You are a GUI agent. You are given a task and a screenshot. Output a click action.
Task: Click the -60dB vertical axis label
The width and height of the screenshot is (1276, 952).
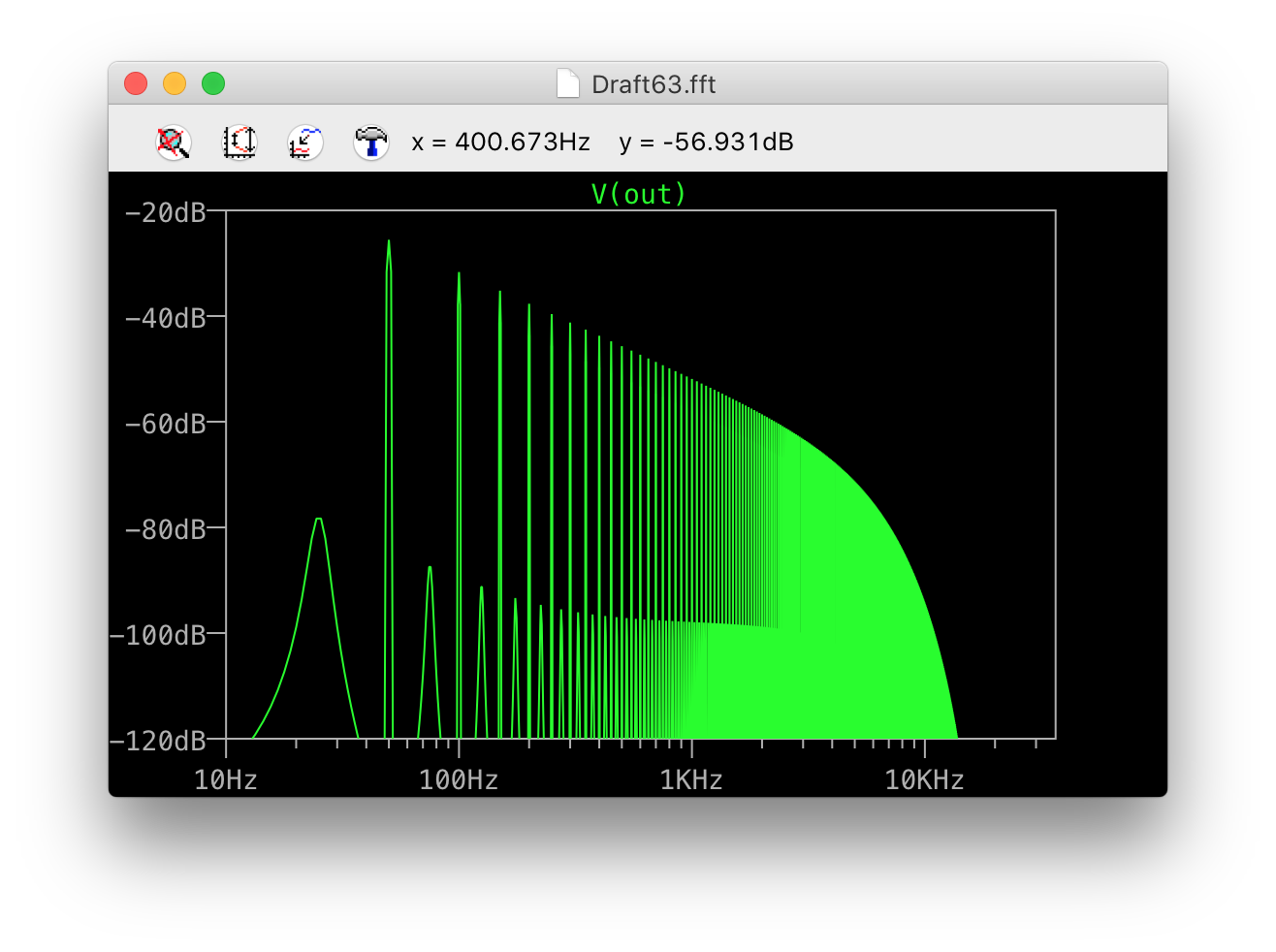pos(166,424)
